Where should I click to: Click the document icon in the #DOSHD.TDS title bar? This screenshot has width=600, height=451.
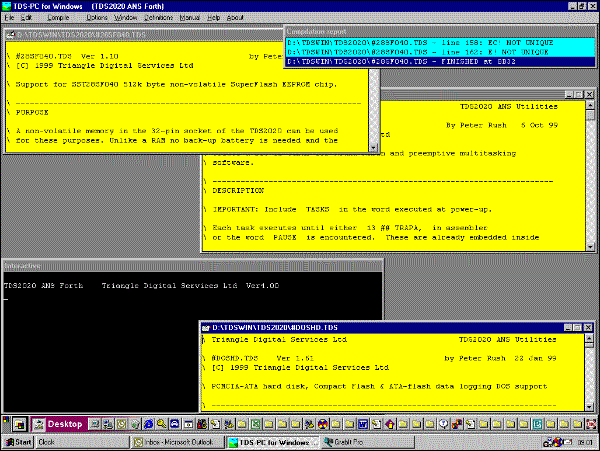tap(206, 328)
